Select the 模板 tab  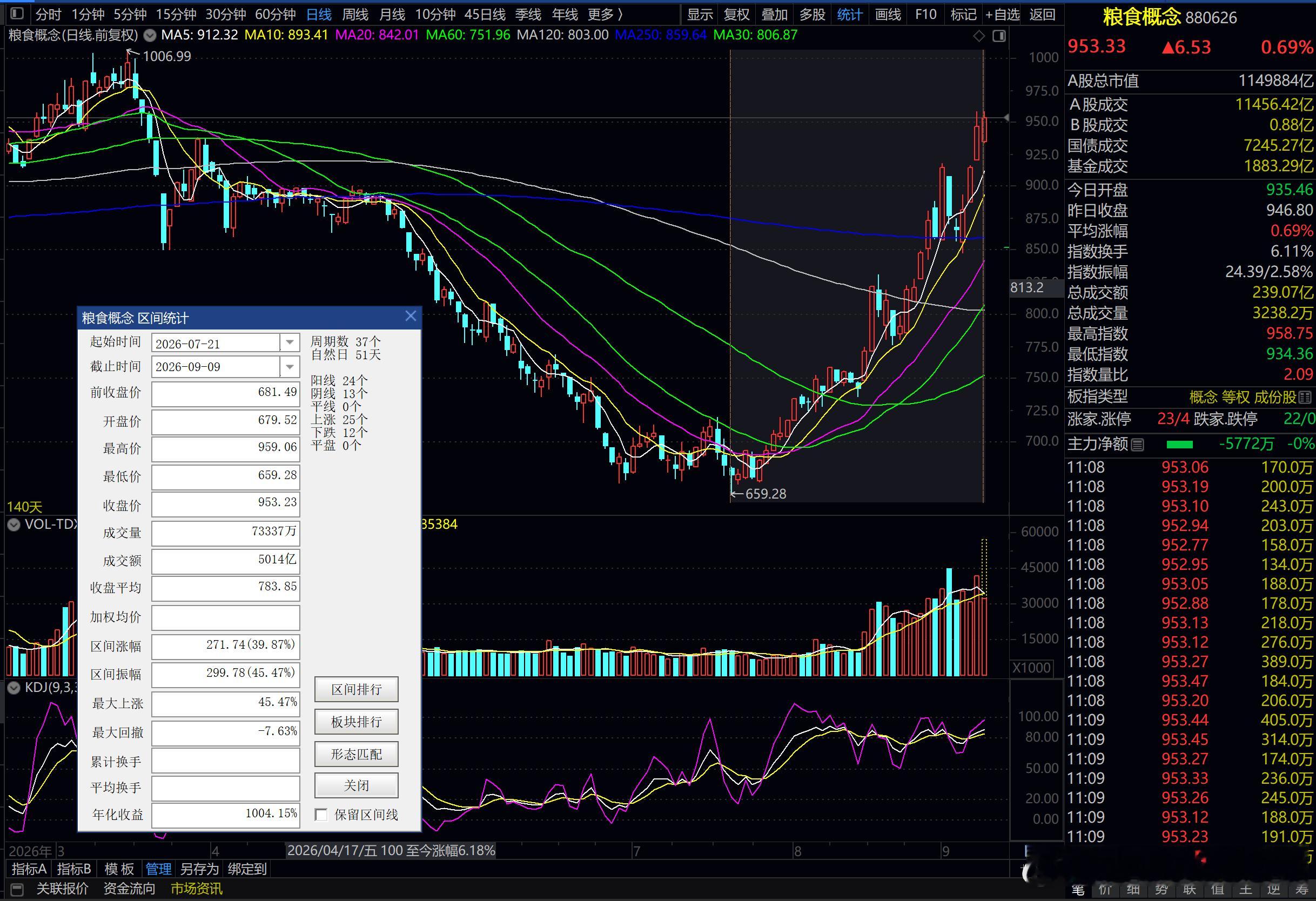click(x=119, y=869)
